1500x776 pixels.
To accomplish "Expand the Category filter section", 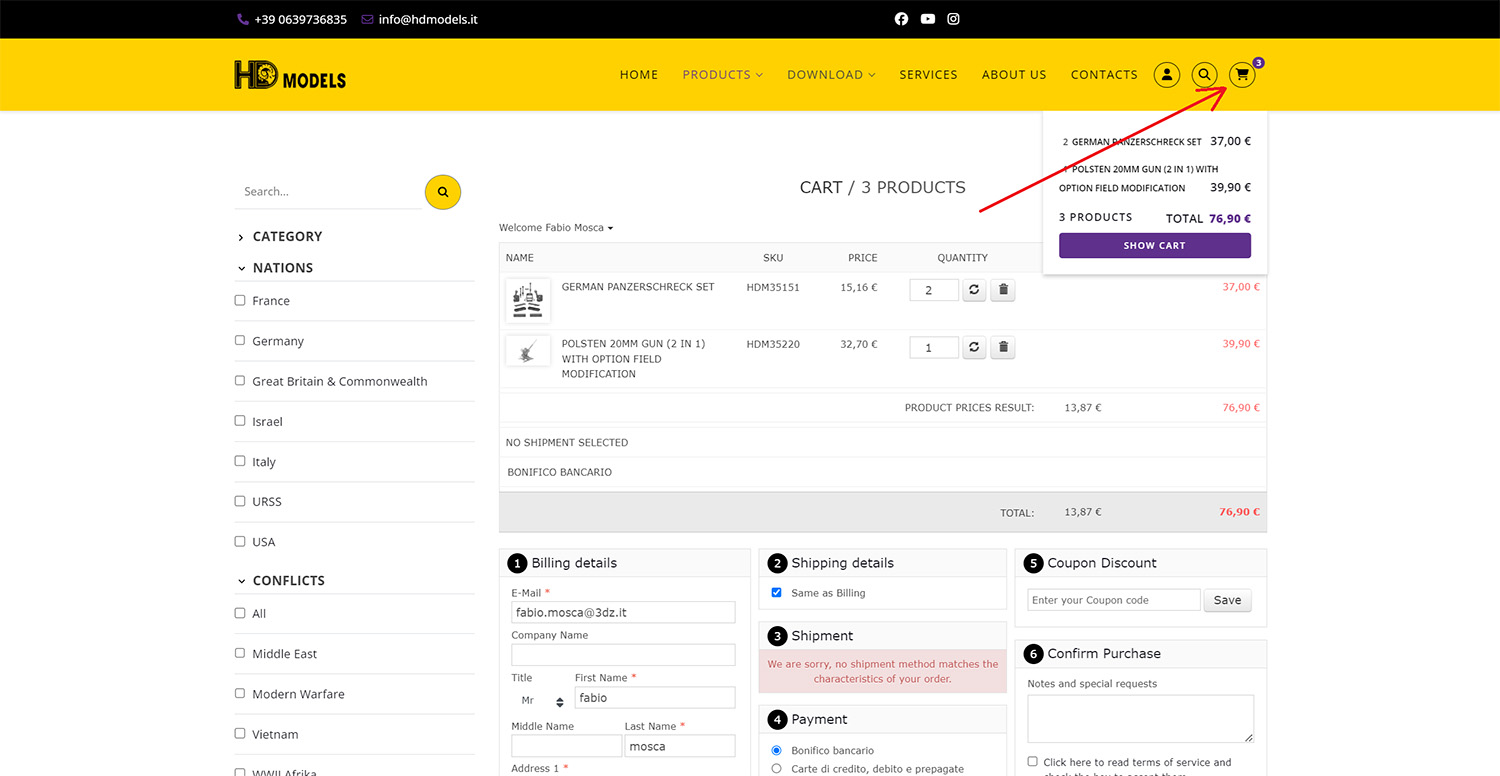I will tap(286, 237).
